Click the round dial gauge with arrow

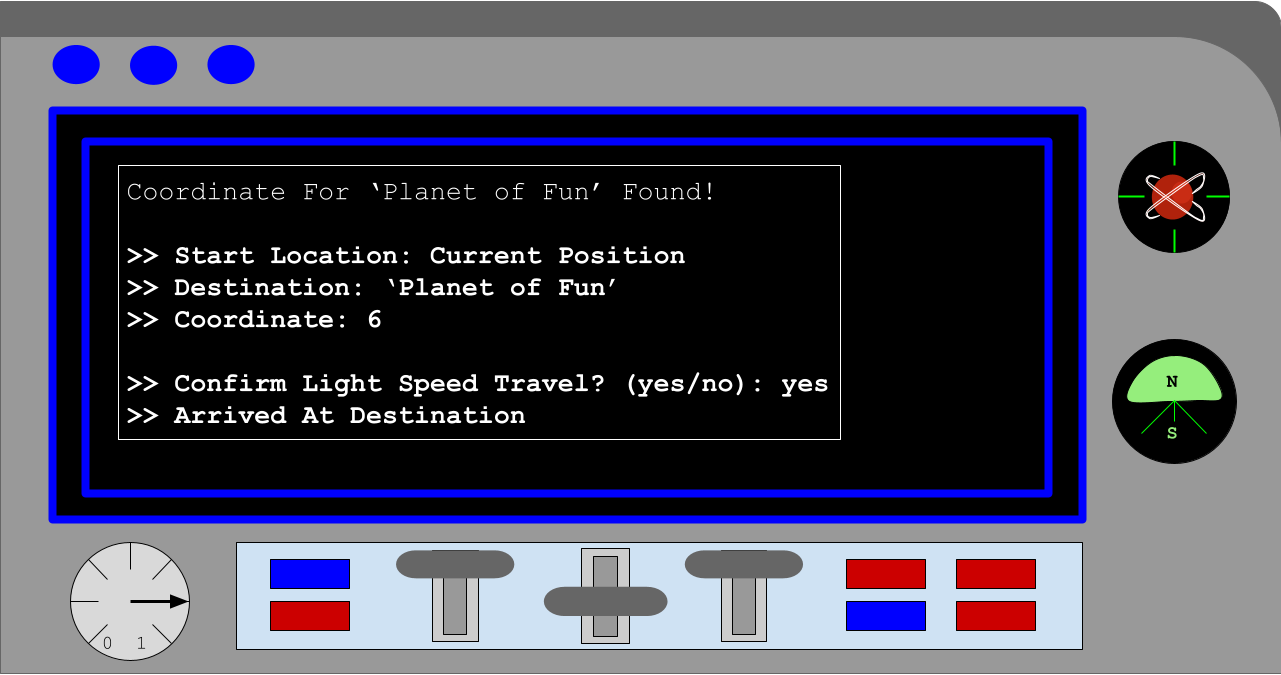coord(130,602)
